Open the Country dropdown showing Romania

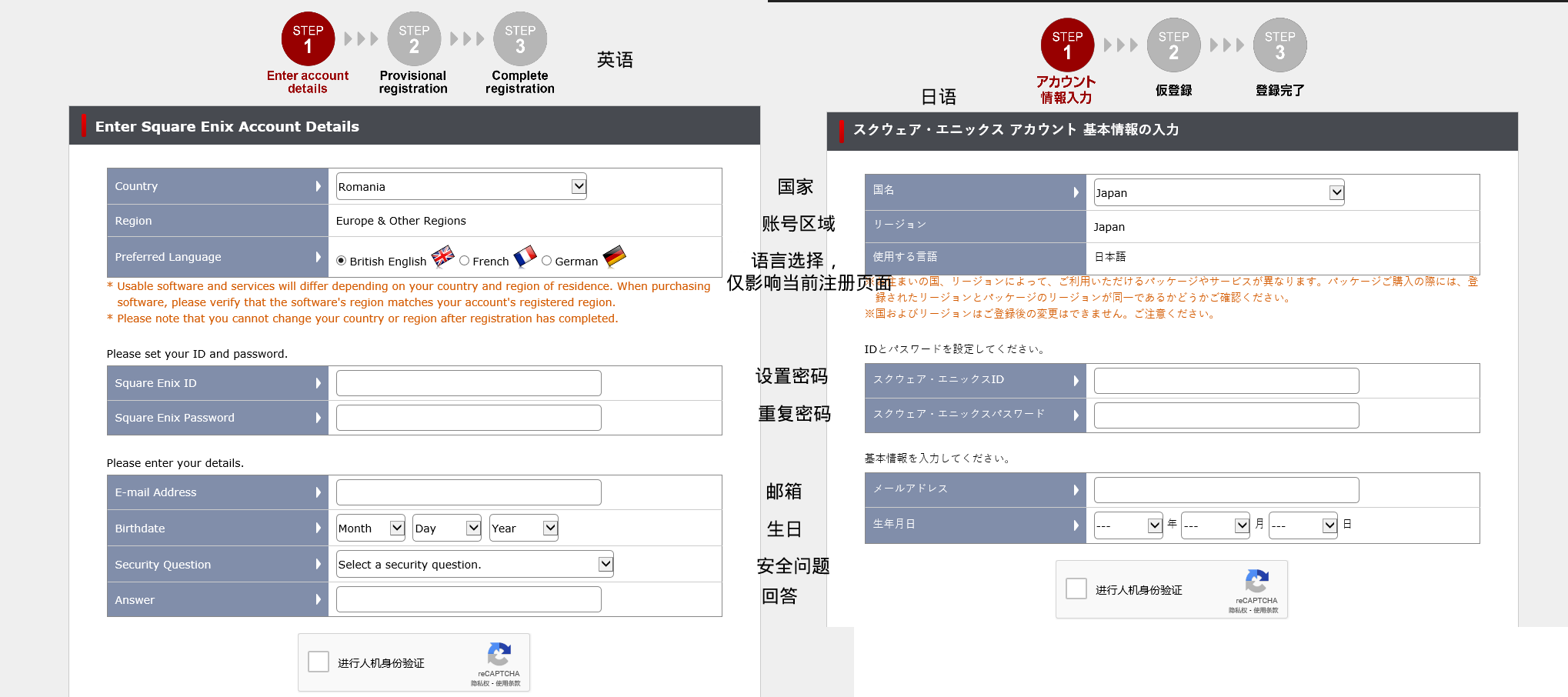tap(462, 186)
